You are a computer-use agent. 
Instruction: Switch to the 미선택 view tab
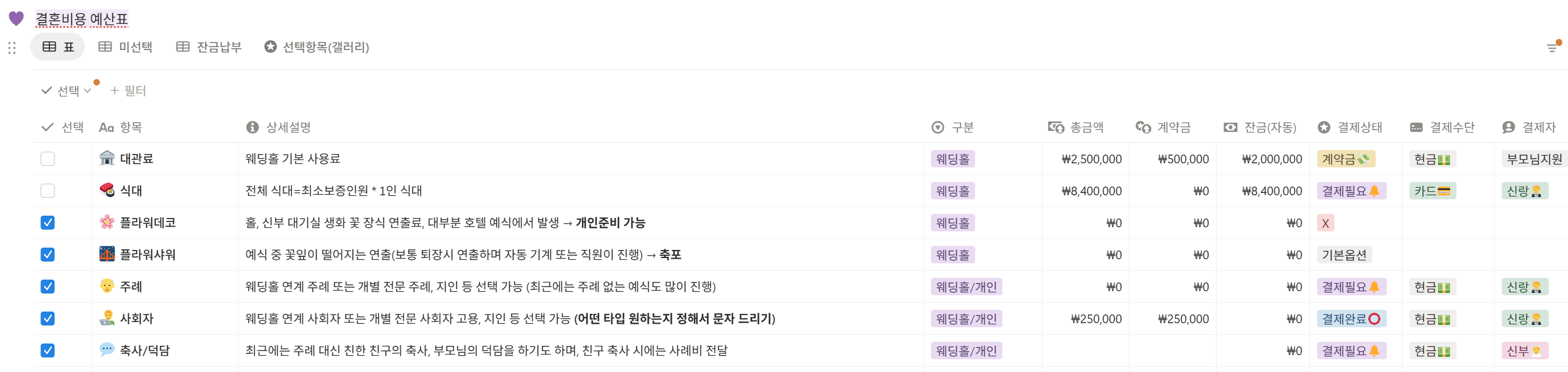click(x=126, y=47)
